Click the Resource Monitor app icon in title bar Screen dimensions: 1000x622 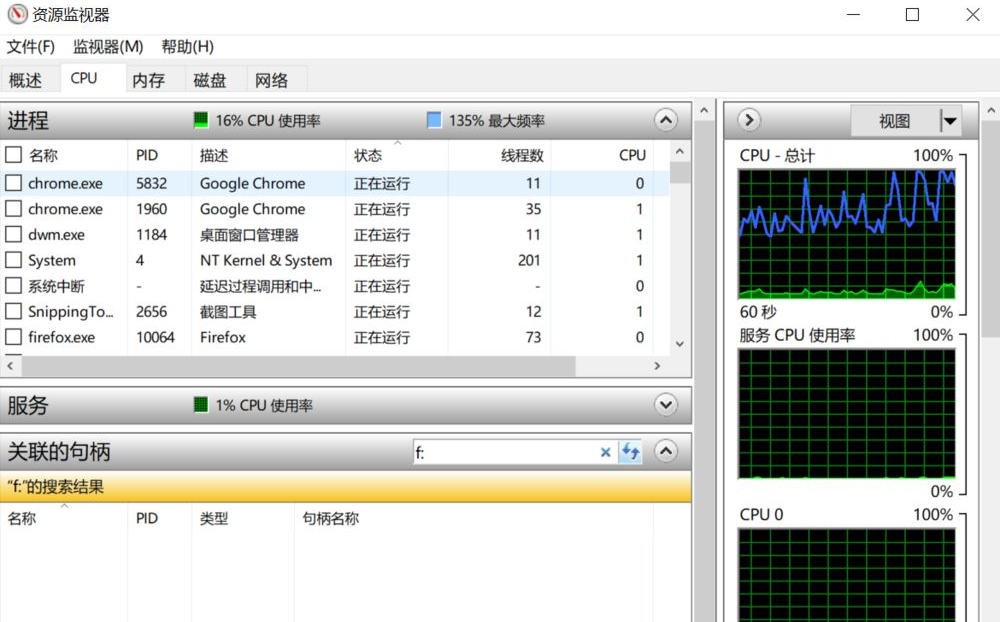17,15
